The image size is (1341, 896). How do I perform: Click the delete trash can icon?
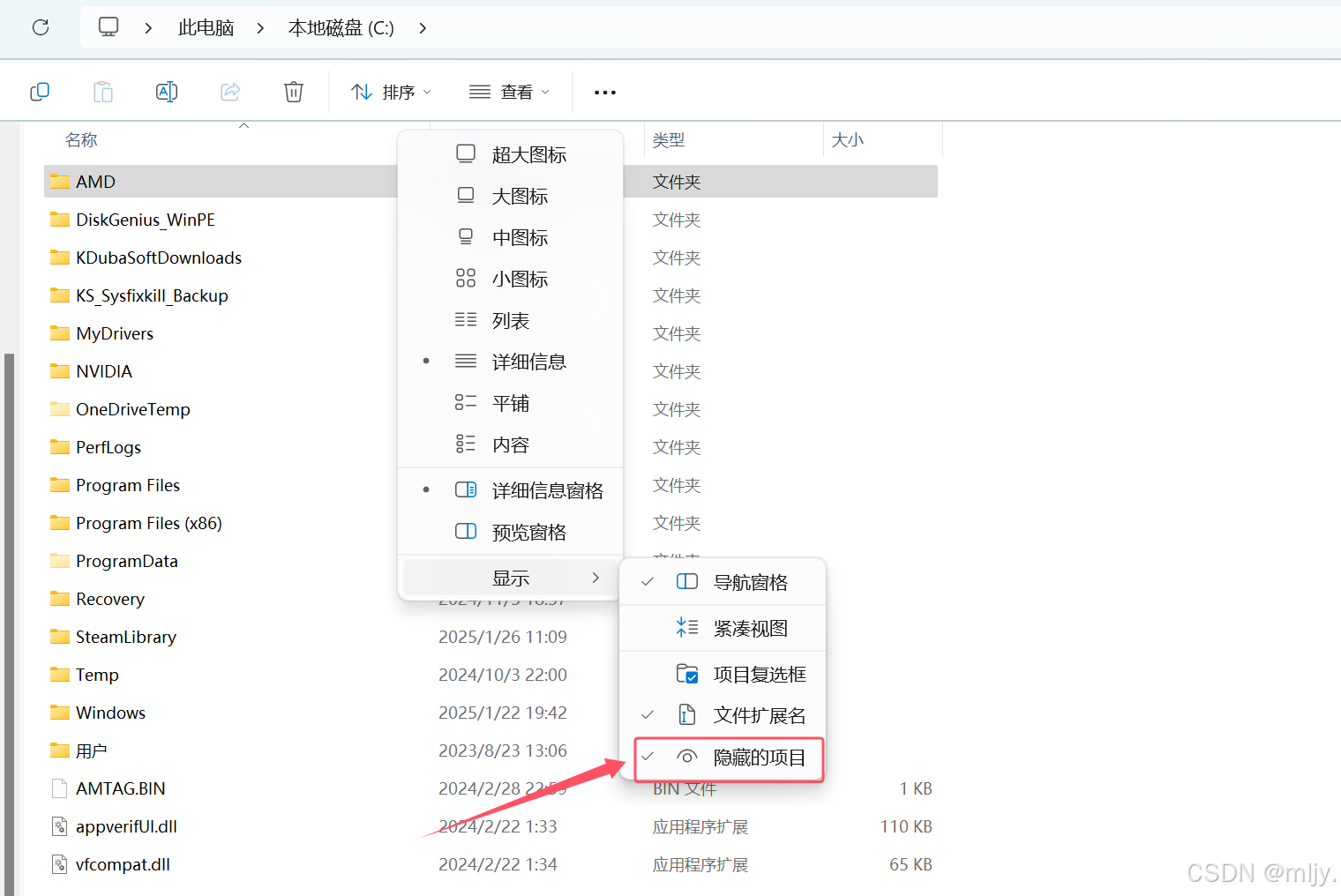[294, 92]
